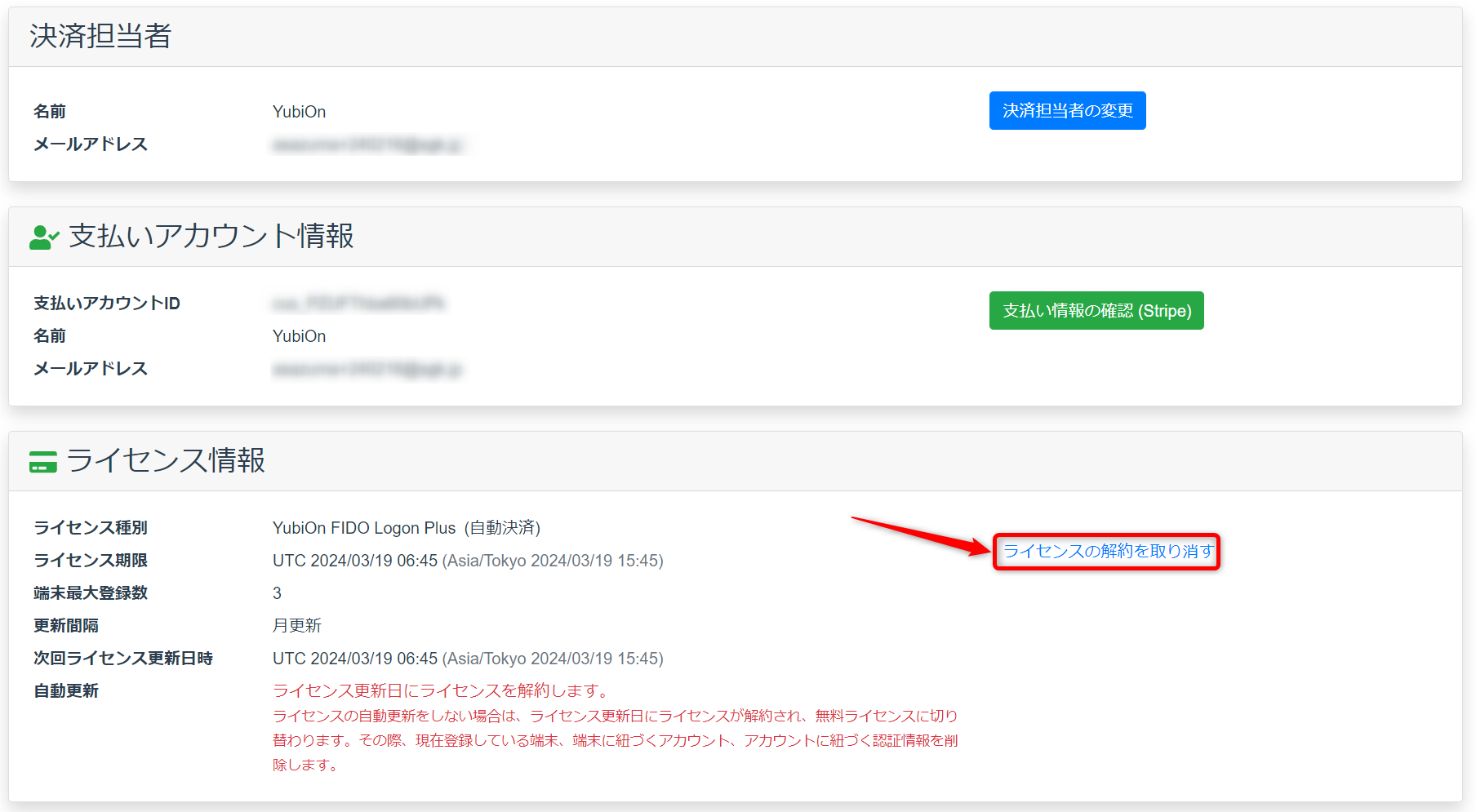Viewport: 1476px width, 812px height.
Task: Click the ライセンスの解約を取り消す link
Action: coord(1107,552)
